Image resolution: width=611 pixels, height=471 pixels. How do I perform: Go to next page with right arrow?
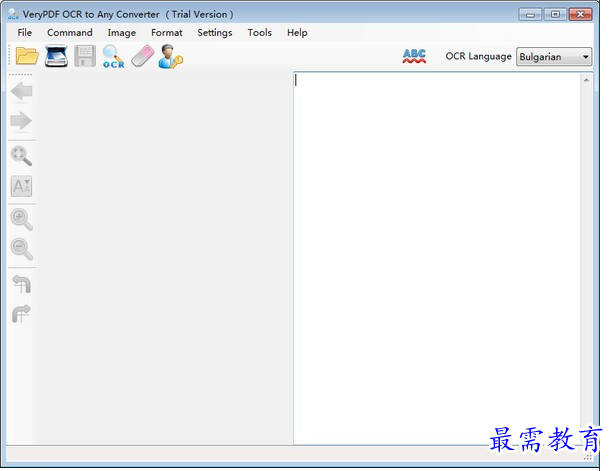(21, 121)
